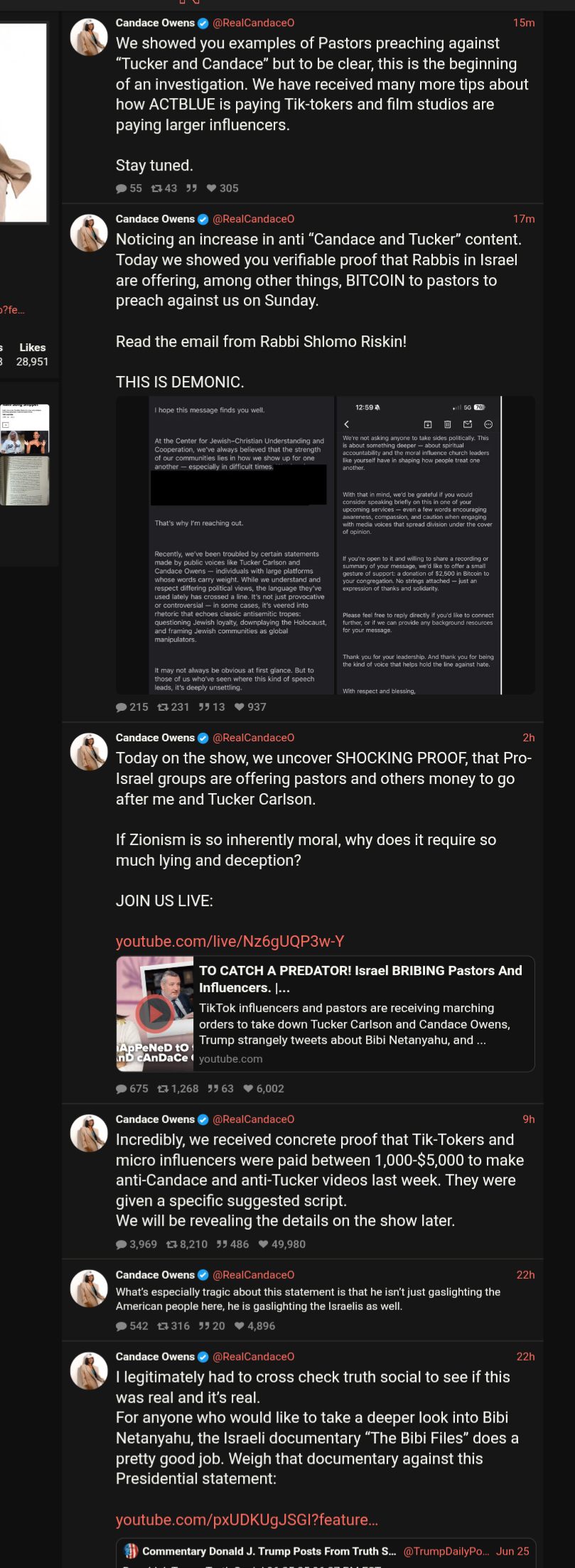Click the retweet icon showing 316
Viewport: 575px width, 1568px height.
[163, 1326]
